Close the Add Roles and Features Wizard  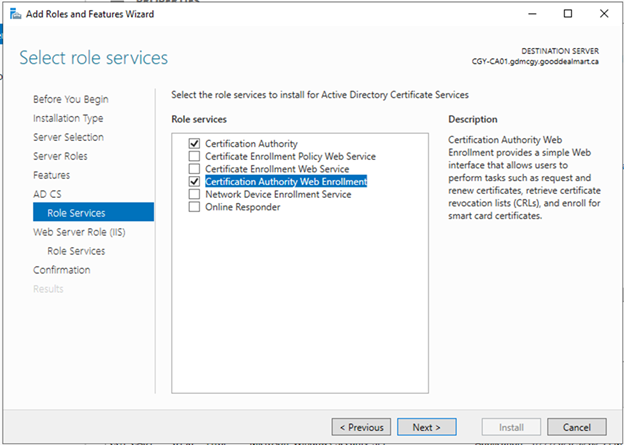[604, 14]
